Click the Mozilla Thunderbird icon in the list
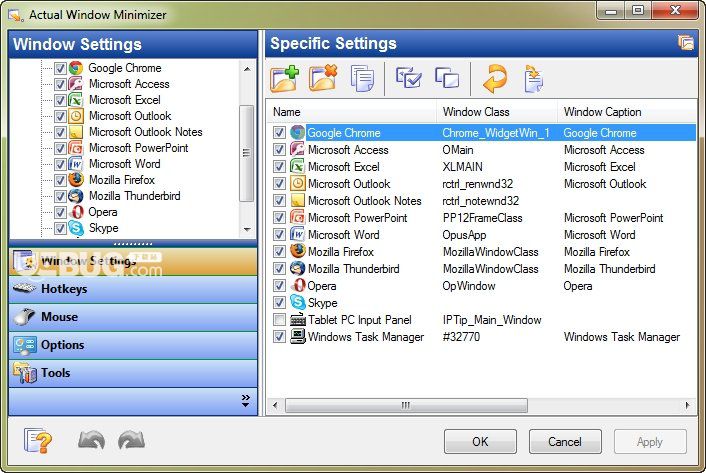 [x=297, y=268]
